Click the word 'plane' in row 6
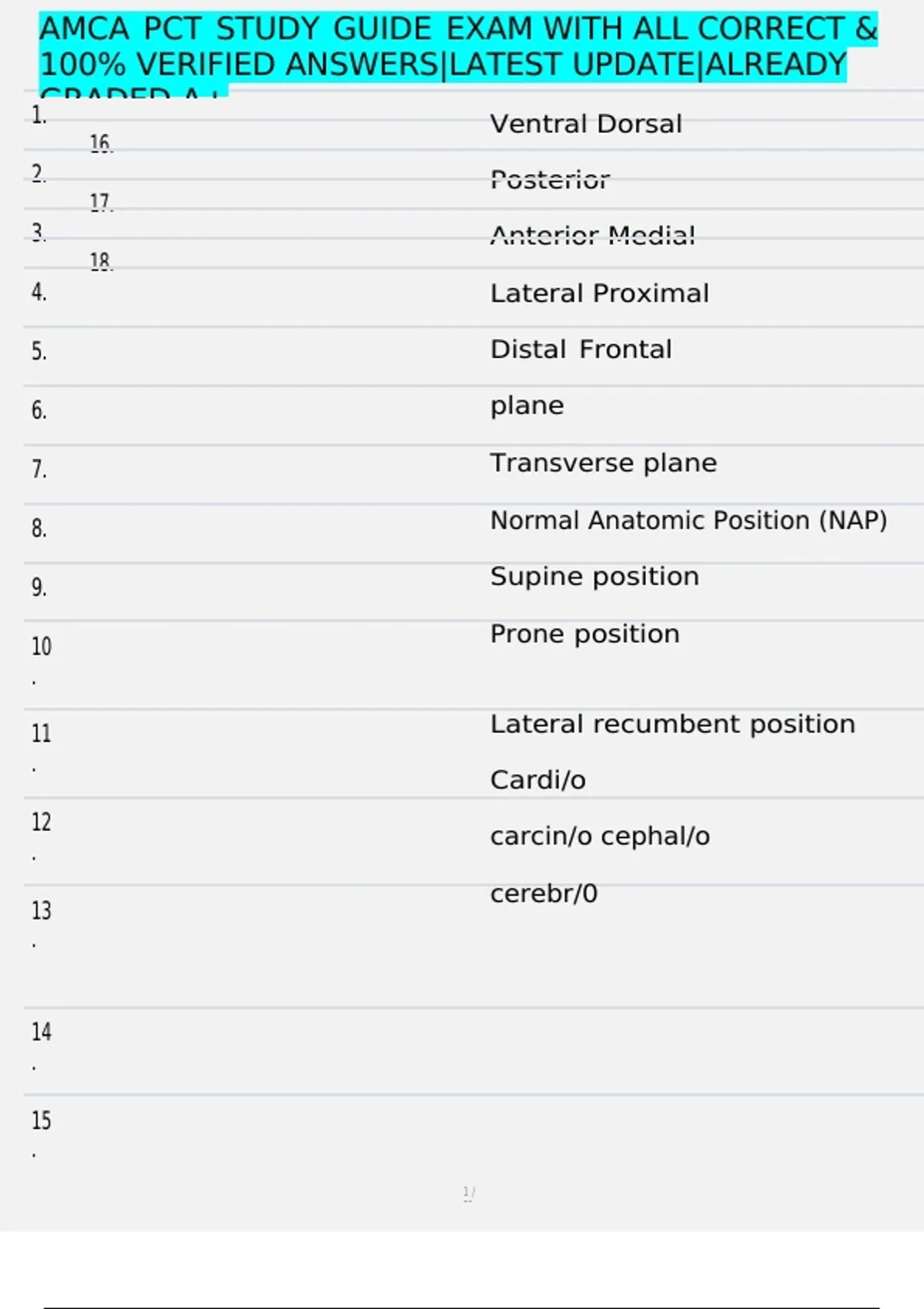The width and height of the screenshot is (924, 1309). [x=527, y=406]
